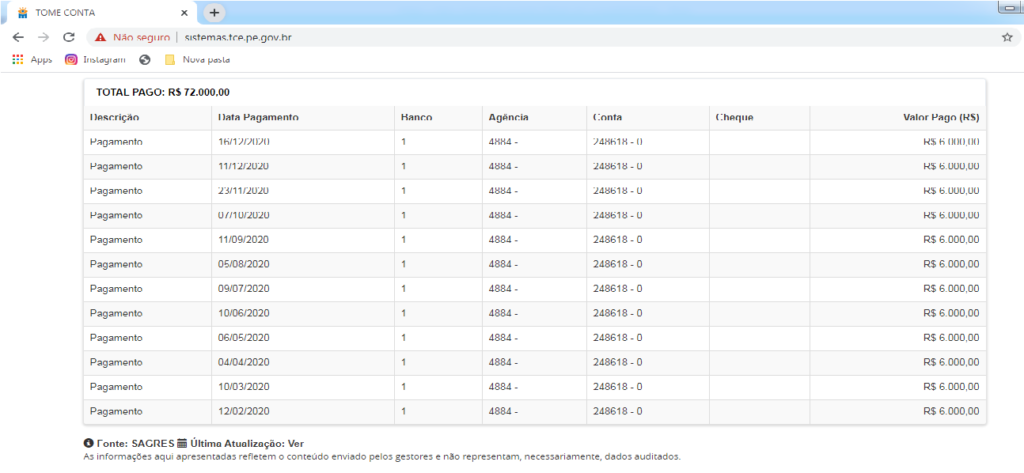Click account 248618 - 0 in 05/08/2020 row
Screen dimensions: 1024x473
coord(618,264)
